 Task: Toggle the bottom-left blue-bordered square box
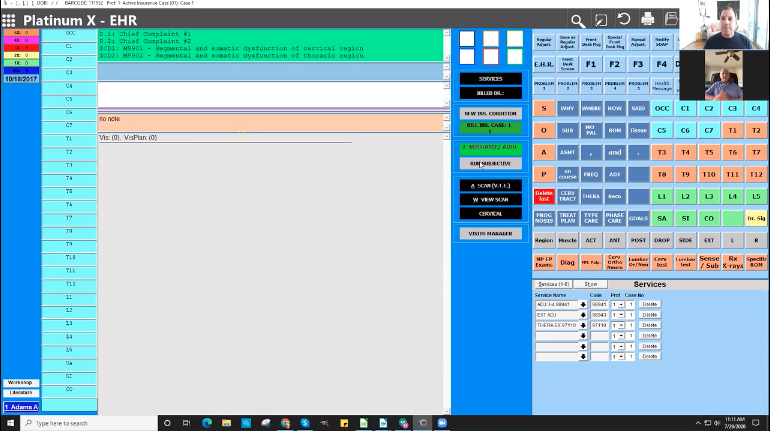[467, 56]
